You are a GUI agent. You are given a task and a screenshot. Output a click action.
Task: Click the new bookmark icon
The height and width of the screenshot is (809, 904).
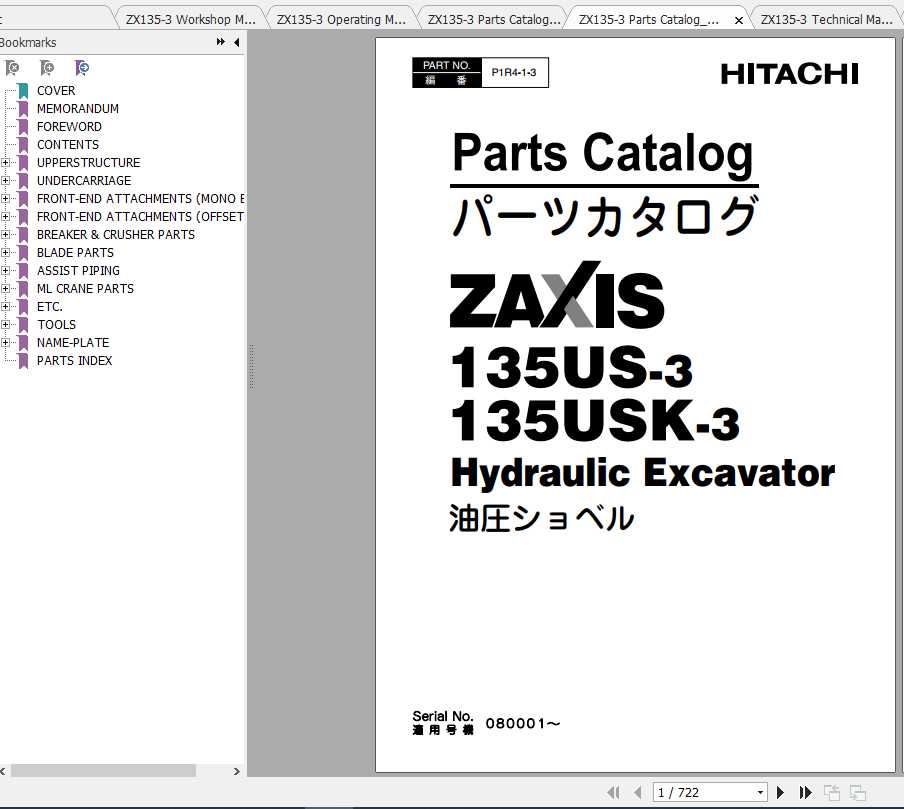point(48,68)
